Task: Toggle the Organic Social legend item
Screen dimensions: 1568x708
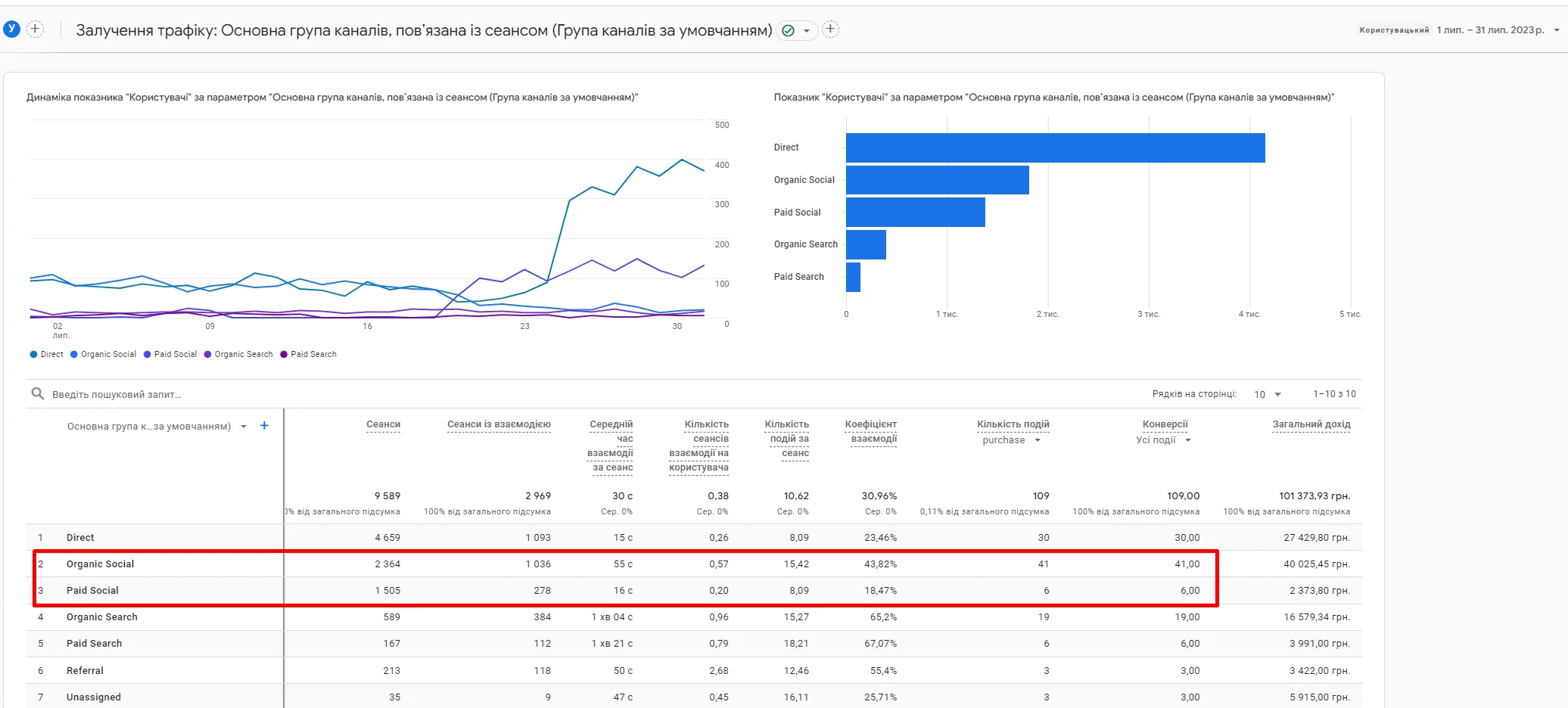Action: coord(104,354)
